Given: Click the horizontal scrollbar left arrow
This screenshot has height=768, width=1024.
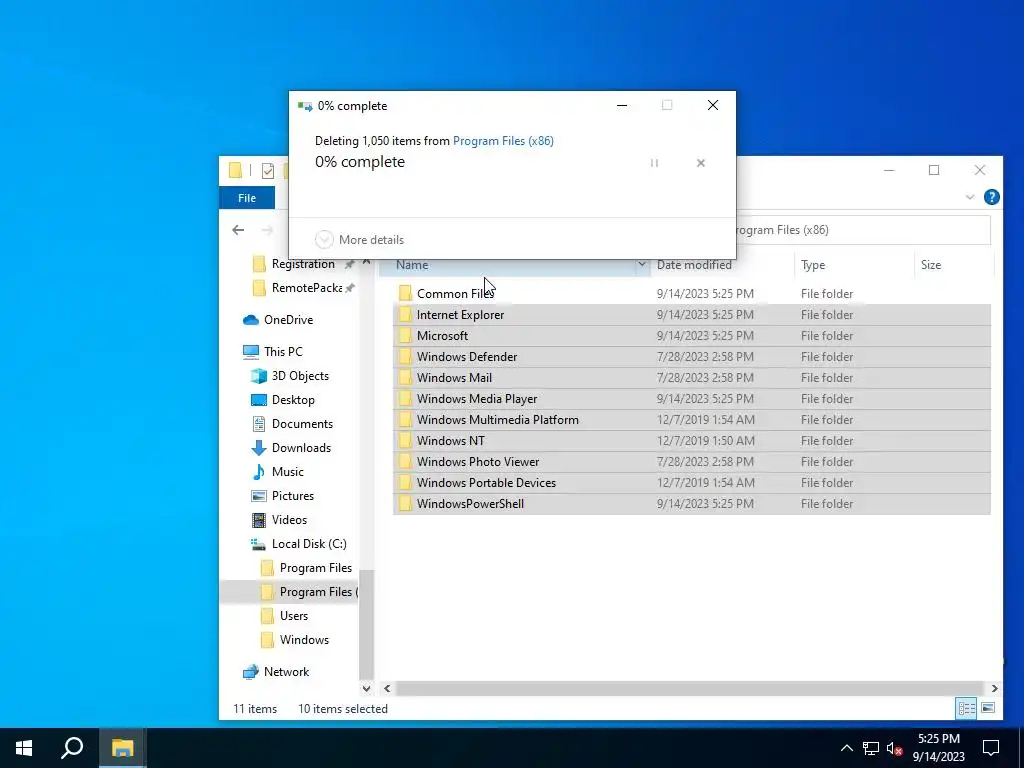Looking at the screenshot, I should (387, 688).
